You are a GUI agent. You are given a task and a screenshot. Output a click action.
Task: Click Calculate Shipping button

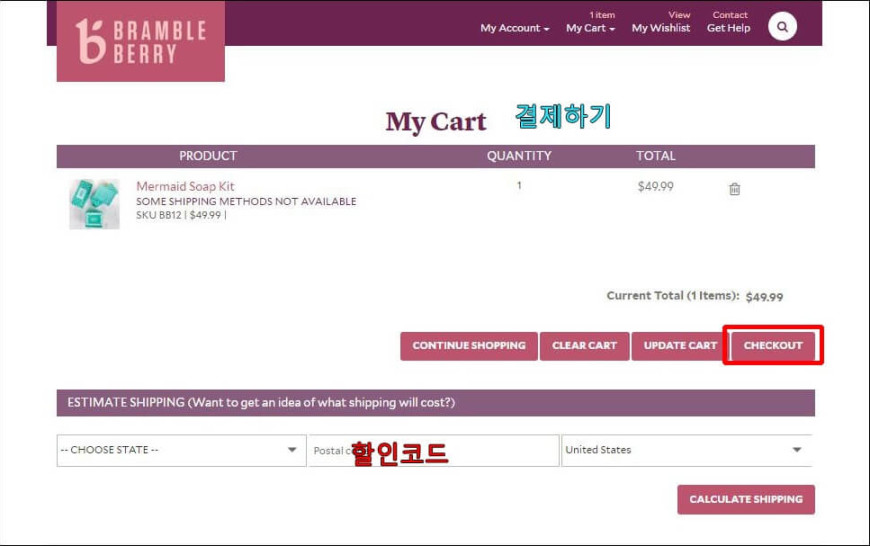pos(746,499)
